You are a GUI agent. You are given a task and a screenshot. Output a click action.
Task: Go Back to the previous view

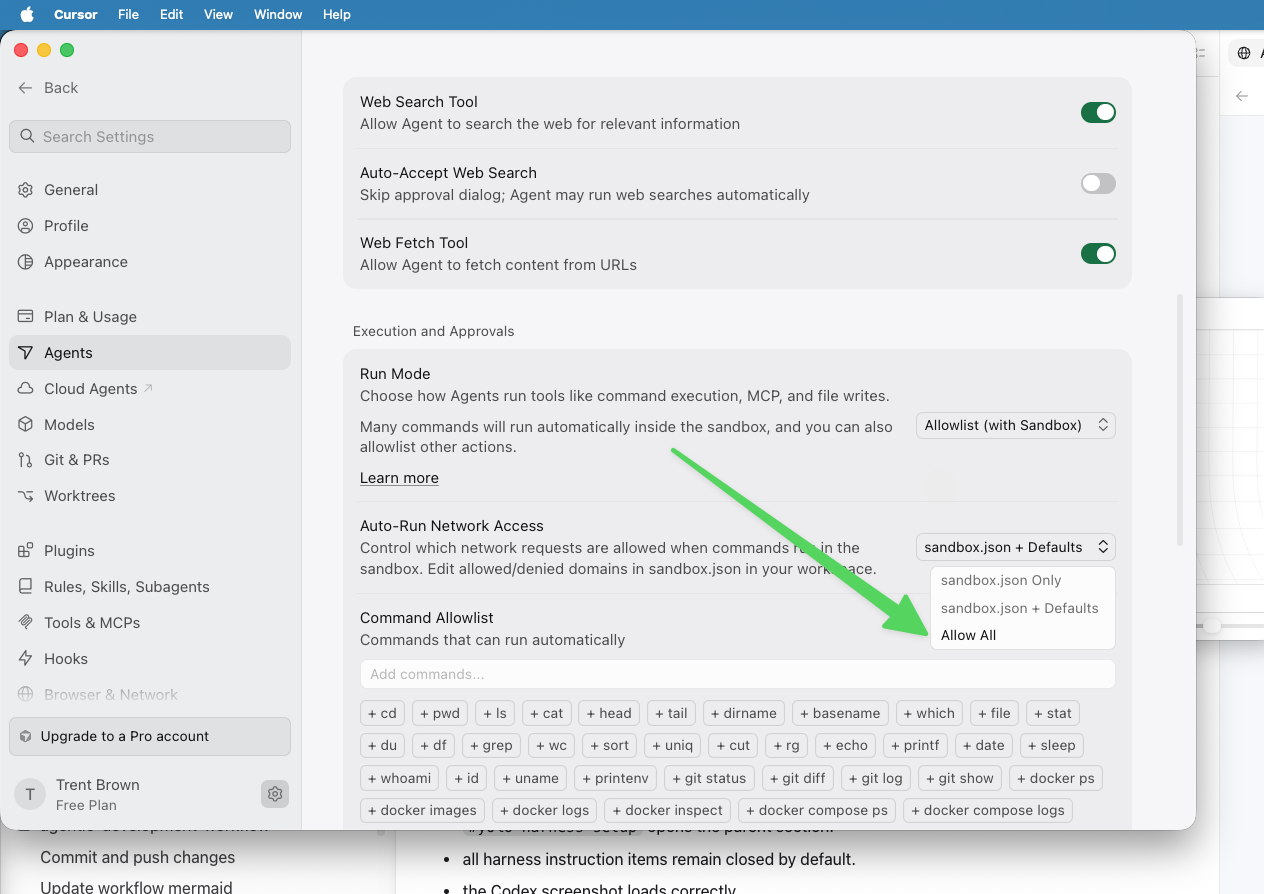pos(48,88)
